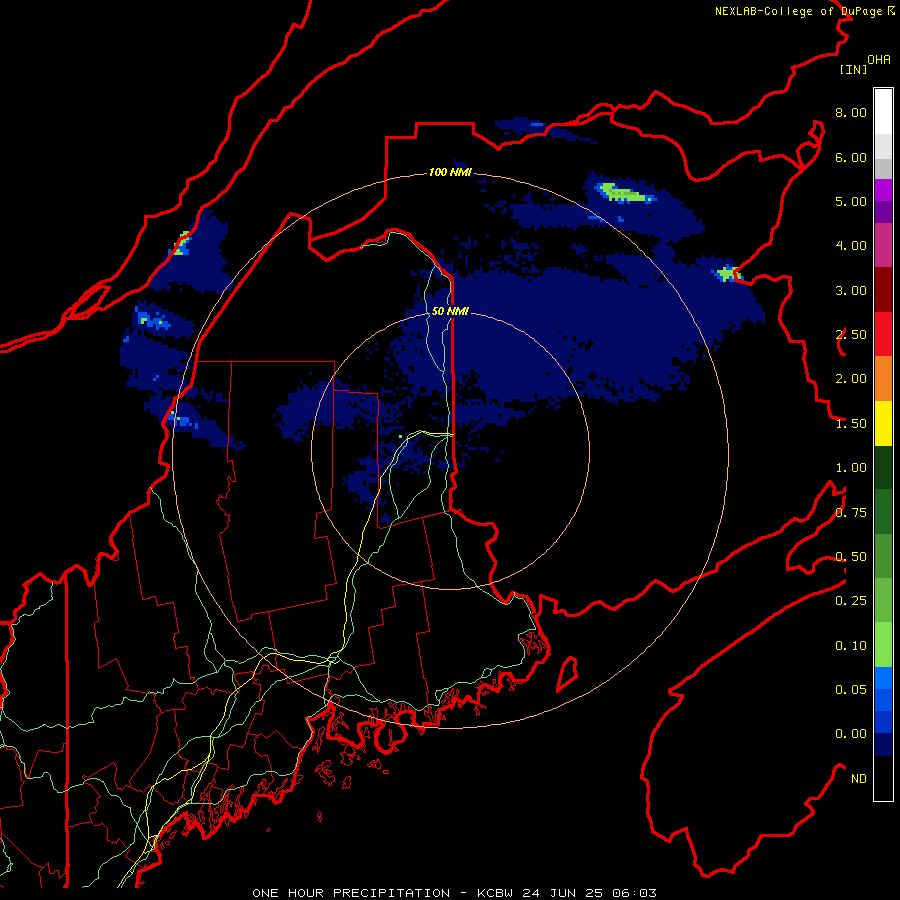Click the 0.50 legend value
900x900 pixels.
pyautogui.click(x=851, y=557)
